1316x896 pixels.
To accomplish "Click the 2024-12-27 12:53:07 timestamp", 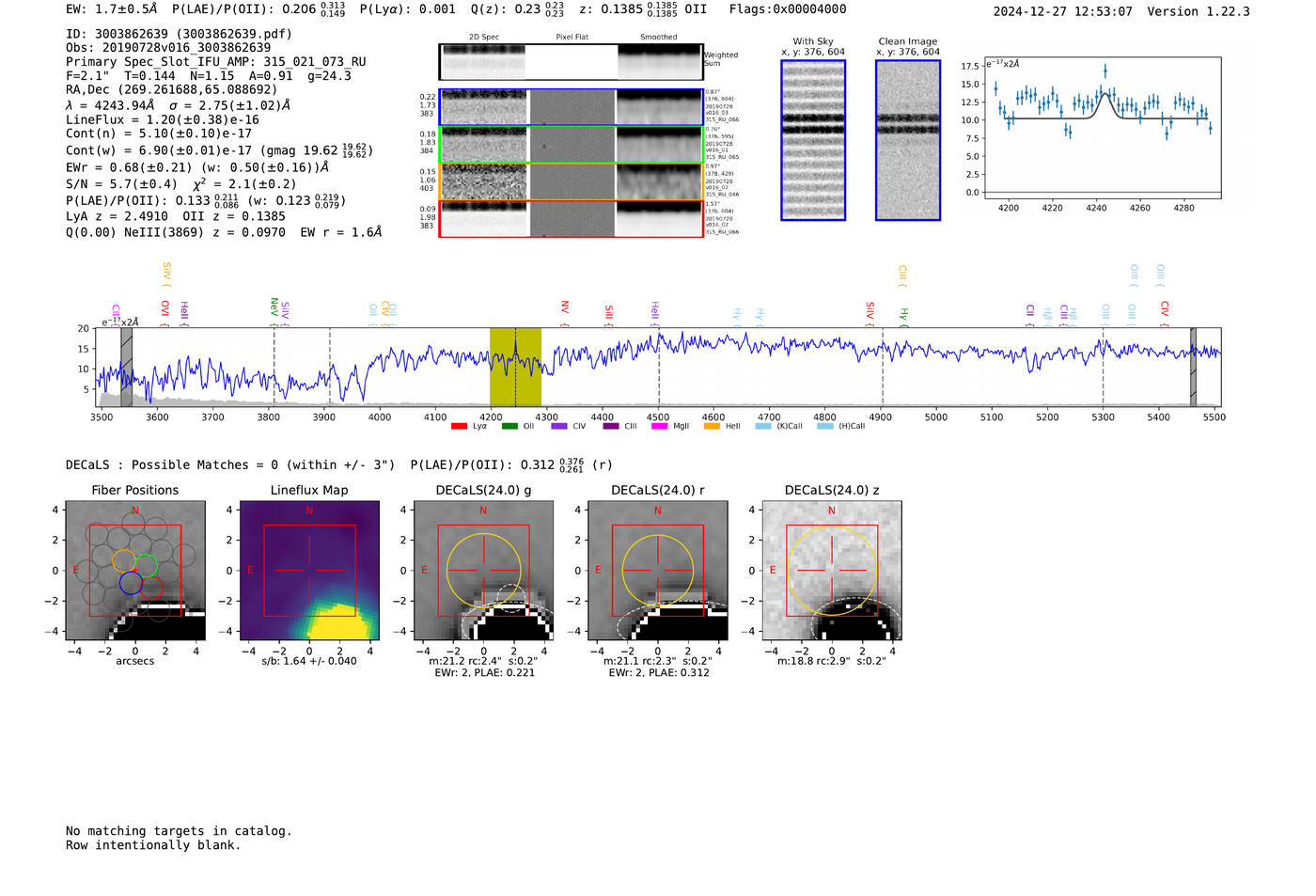I will [x=1063, y=12].
